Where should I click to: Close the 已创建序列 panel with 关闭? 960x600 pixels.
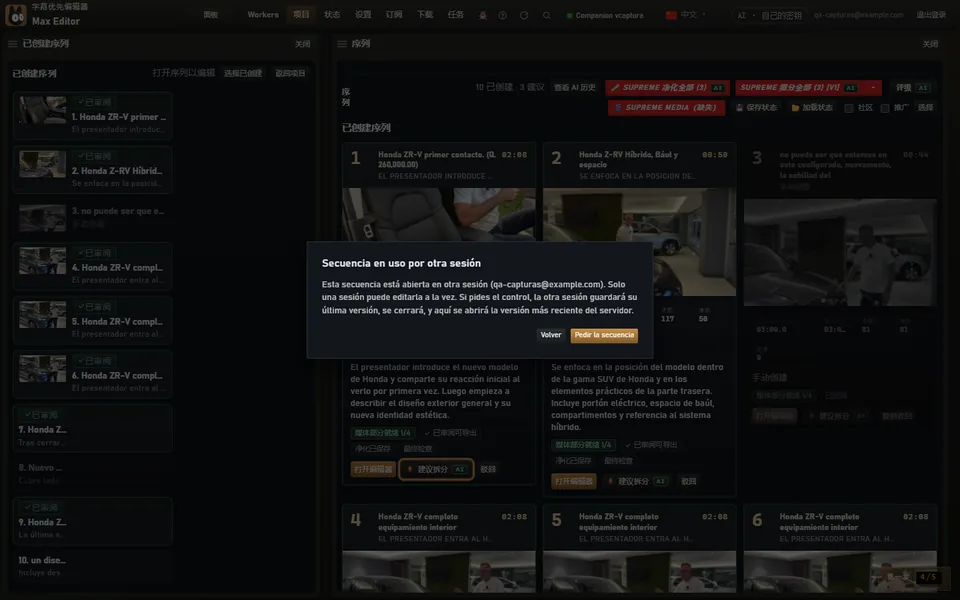pos(302,44)
